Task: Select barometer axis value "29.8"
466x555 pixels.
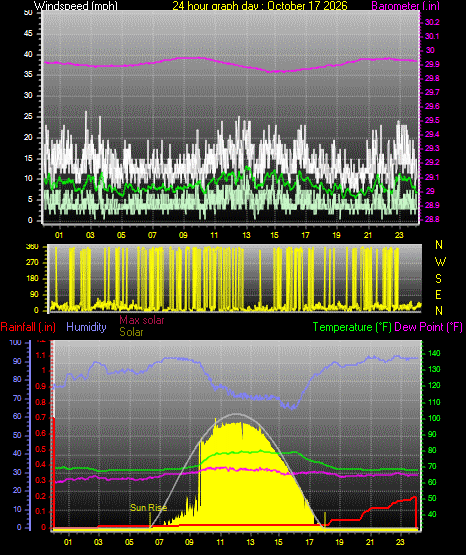Action: [x=432, y=78]
